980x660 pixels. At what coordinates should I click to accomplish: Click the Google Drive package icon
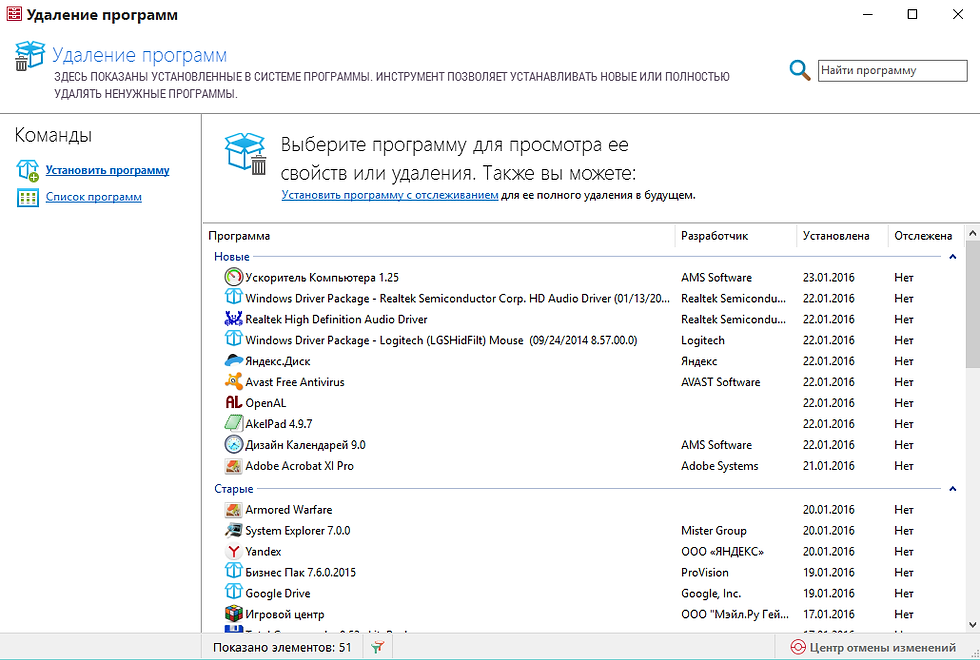point(233,592)
